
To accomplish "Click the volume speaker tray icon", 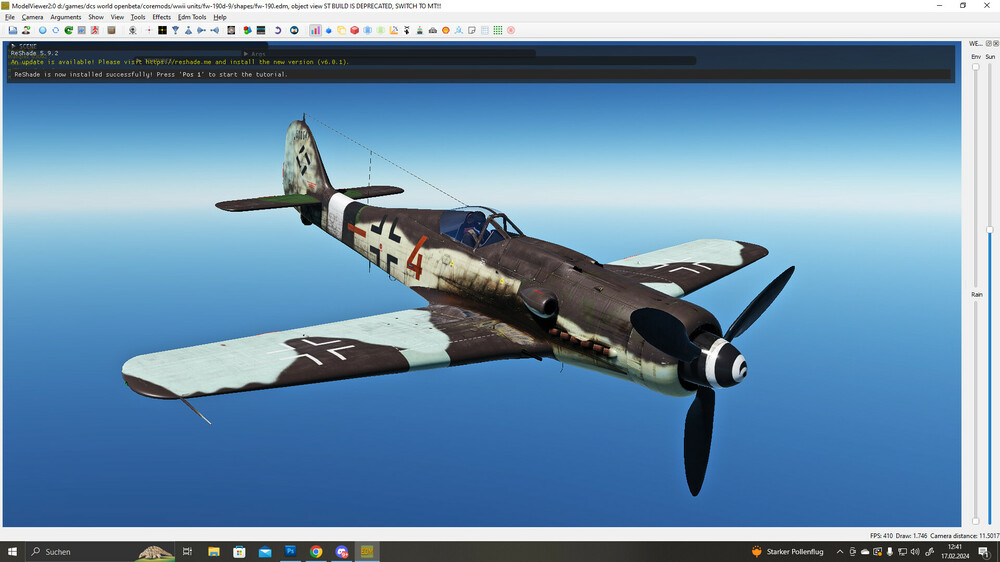I will pyautogui.click(x=915, y=552).
